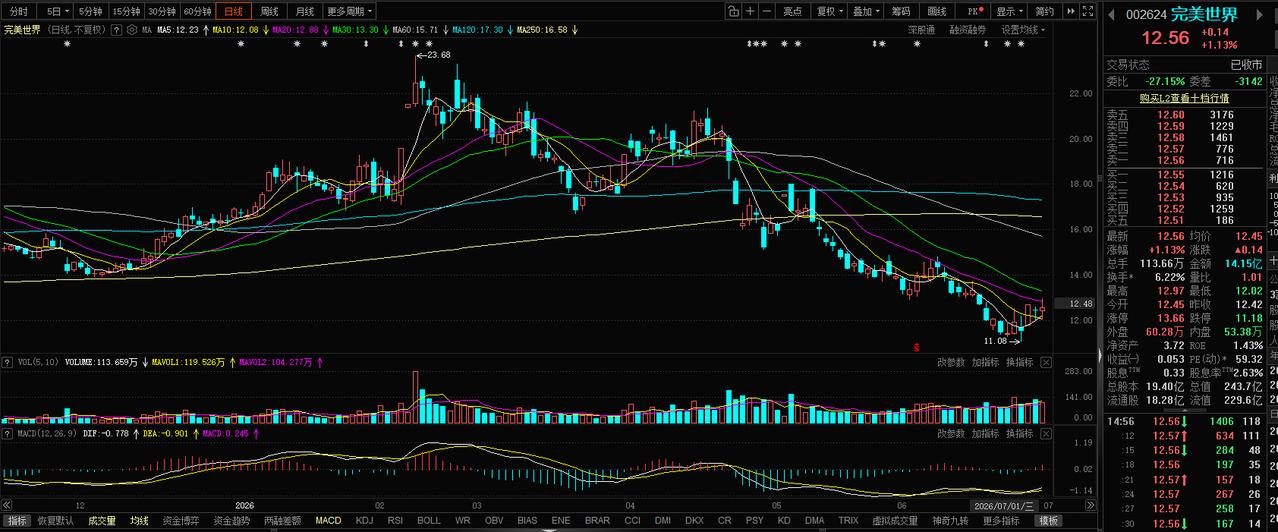Click 换指标 in volume panel
The image size is (1278, 532).
click(1019, 362)
